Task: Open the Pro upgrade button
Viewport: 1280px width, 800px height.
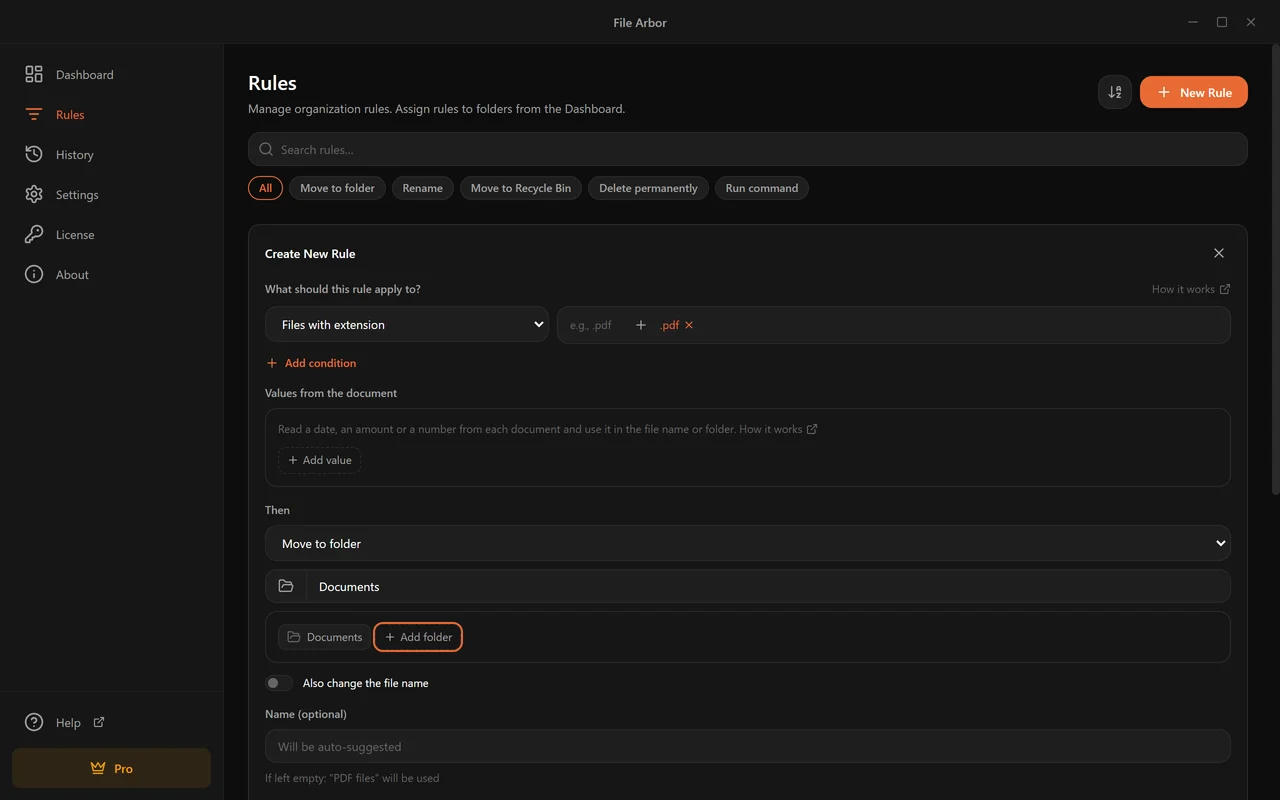Action: coord(111,768)
